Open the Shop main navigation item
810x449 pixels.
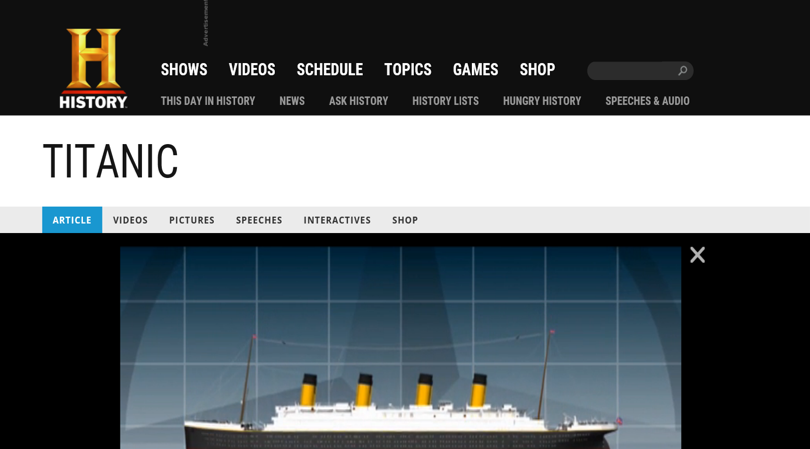pyautogui.click(x=537, y=70)
